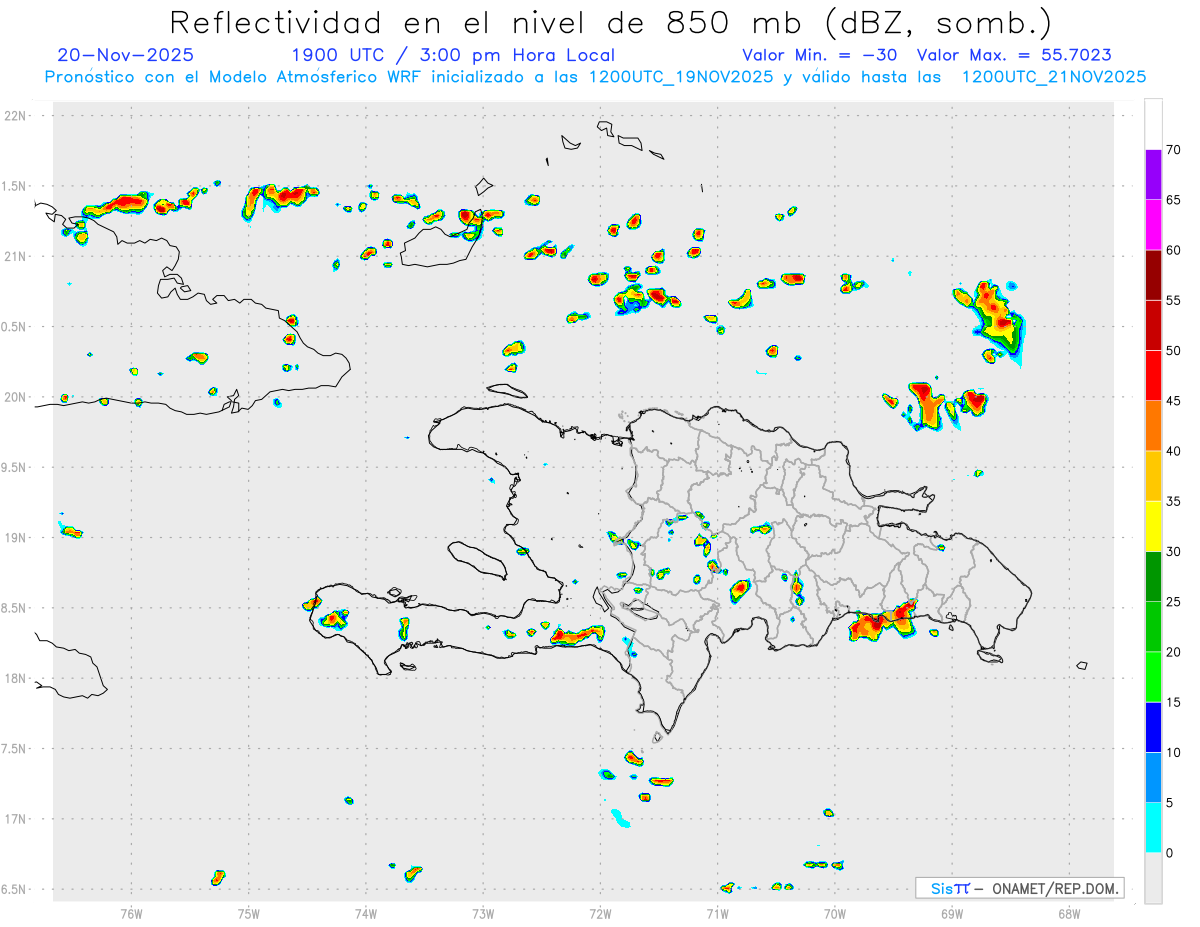
Task: Choose the yellow 30-35 dBZ colorbar segment
Action: [x=1153, y=526]
